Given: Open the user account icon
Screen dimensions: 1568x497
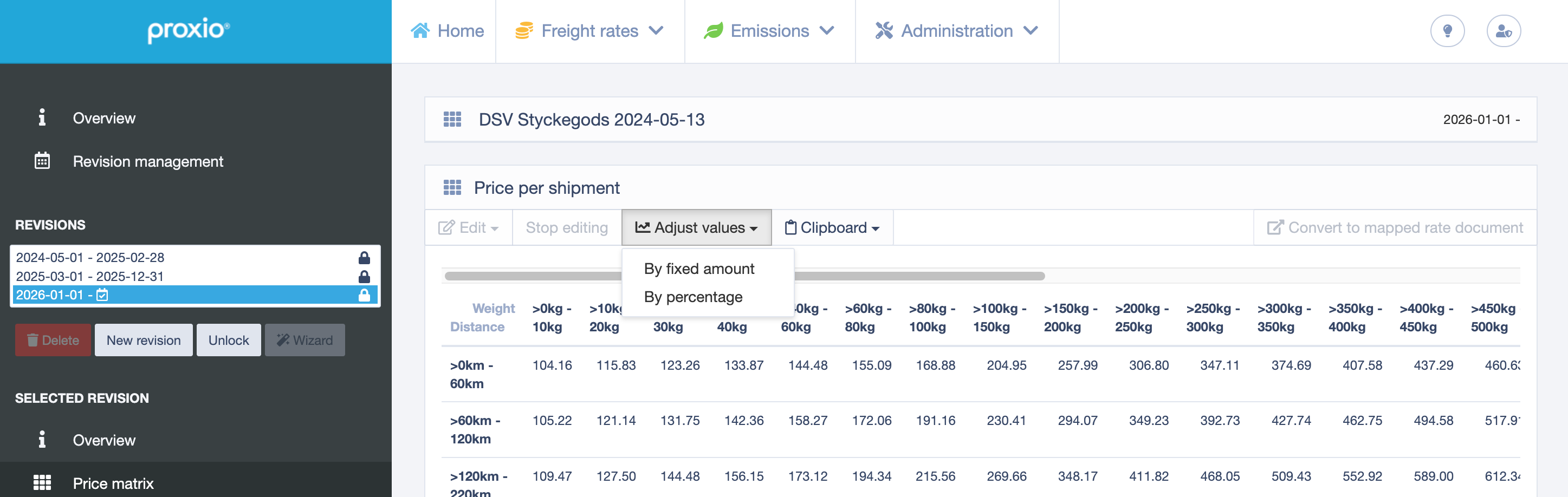Looking at the screenshot, I should coord(1504,31).
